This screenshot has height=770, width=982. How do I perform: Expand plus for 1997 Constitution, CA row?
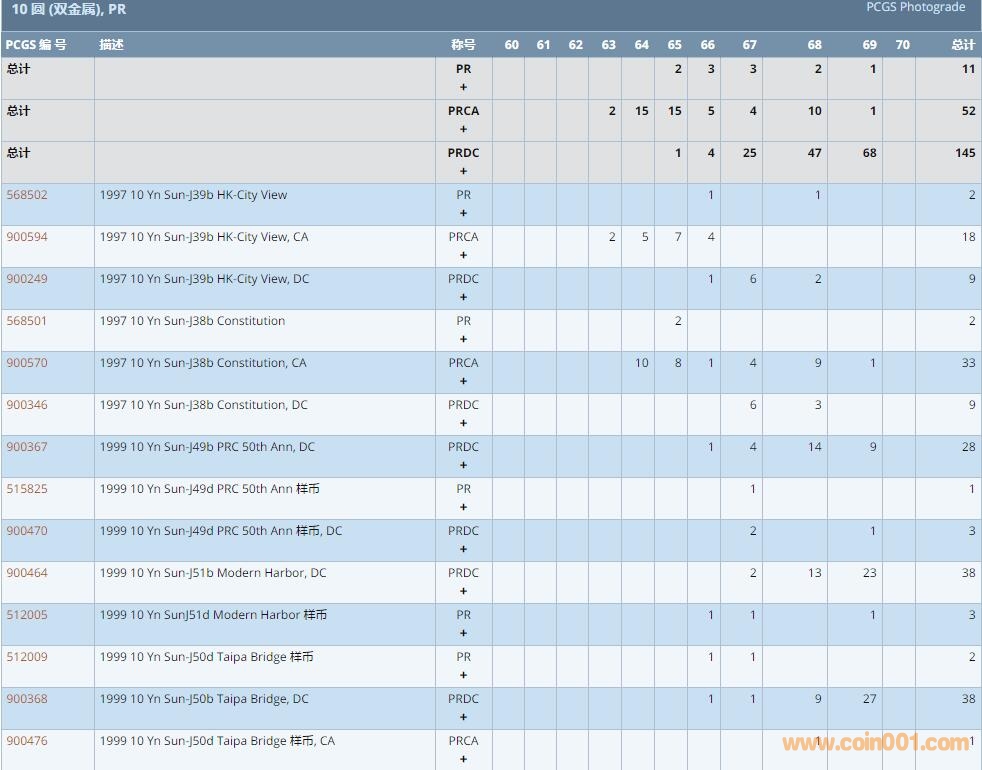tap(463, 381)
